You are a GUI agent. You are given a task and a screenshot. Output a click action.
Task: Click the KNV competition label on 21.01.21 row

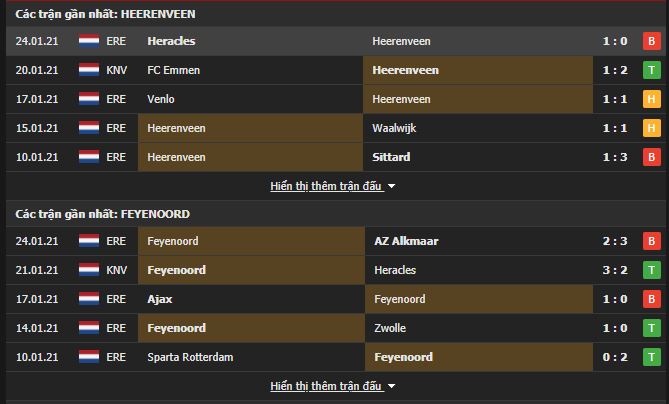[116, 270]
